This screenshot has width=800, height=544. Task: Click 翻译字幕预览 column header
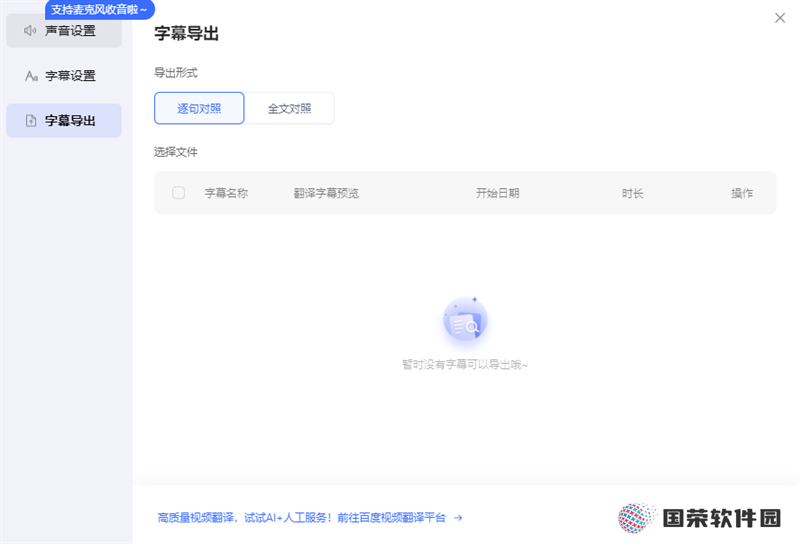[x=326, y=193]
